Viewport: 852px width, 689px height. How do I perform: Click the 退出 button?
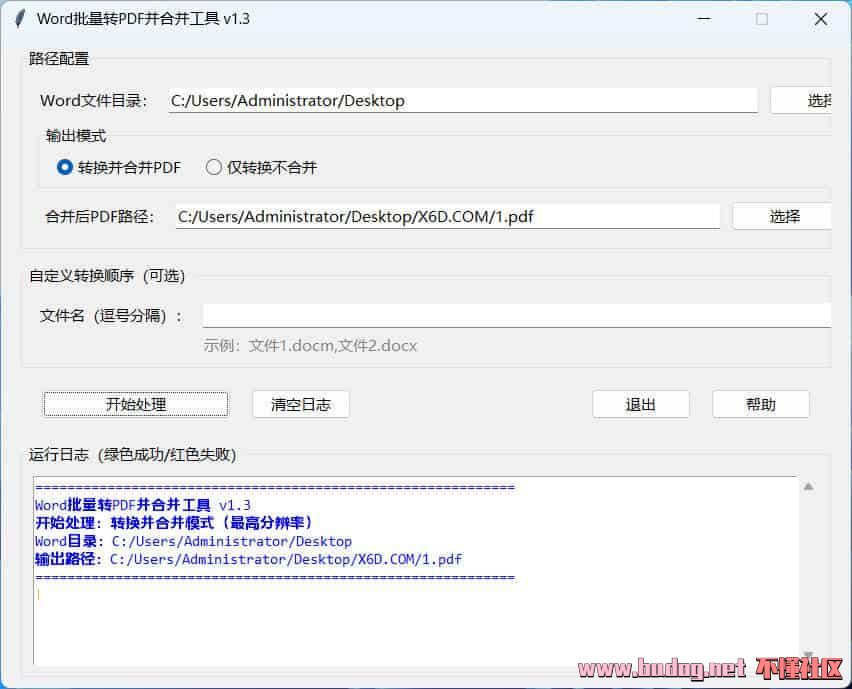[640, 404]
